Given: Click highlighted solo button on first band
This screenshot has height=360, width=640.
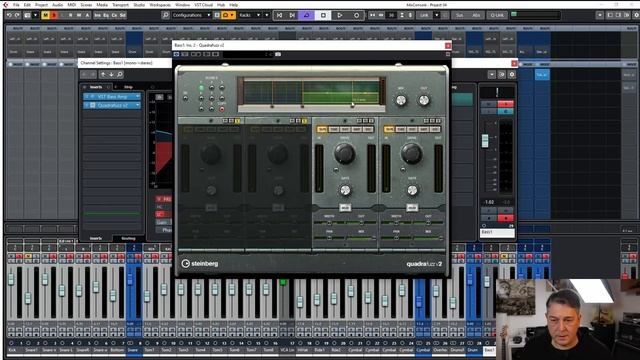Looking at the screenshot, I should pyautogui.click(x=238, y=121).
